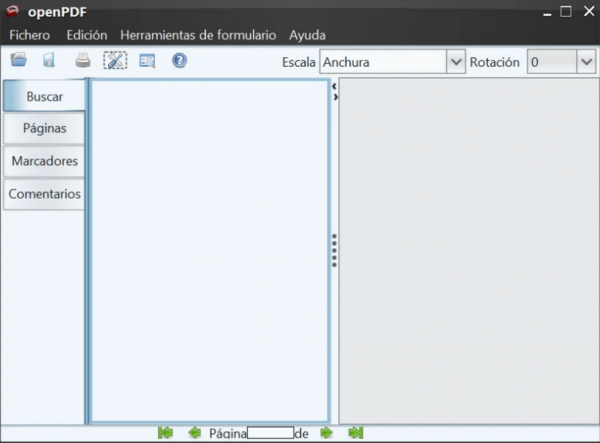The height and width of the screenshot is (443, 600).
Task: Click the save document icon
Action: [x=49, y=60]
